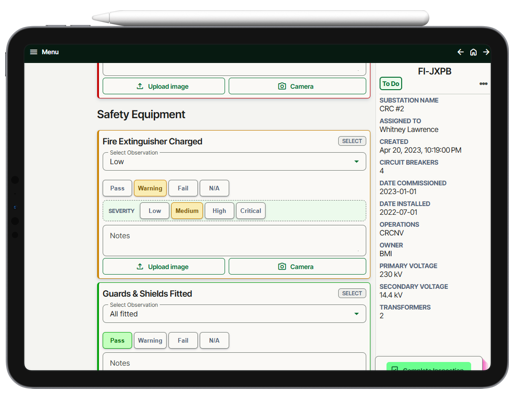Viewport: 512px width, 408px height.
Task: Open Fire Extinguisher observation dropdown showing Low
Action: point(234,162)
